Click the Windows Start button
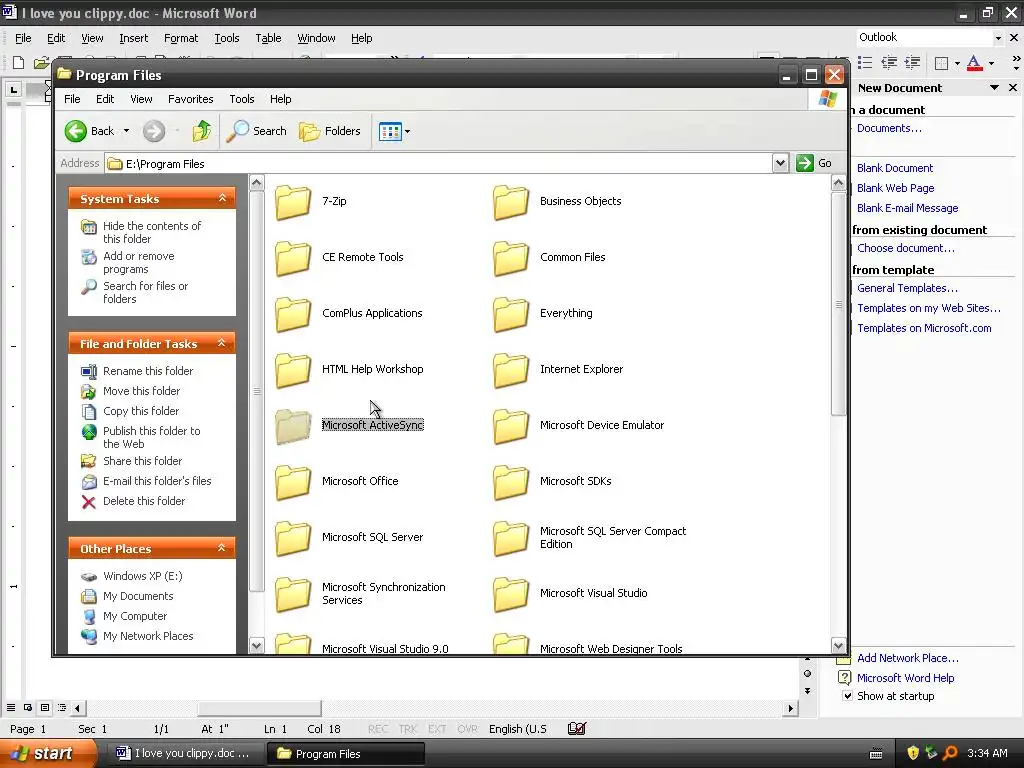The image size is (1024, 768). 46,754
